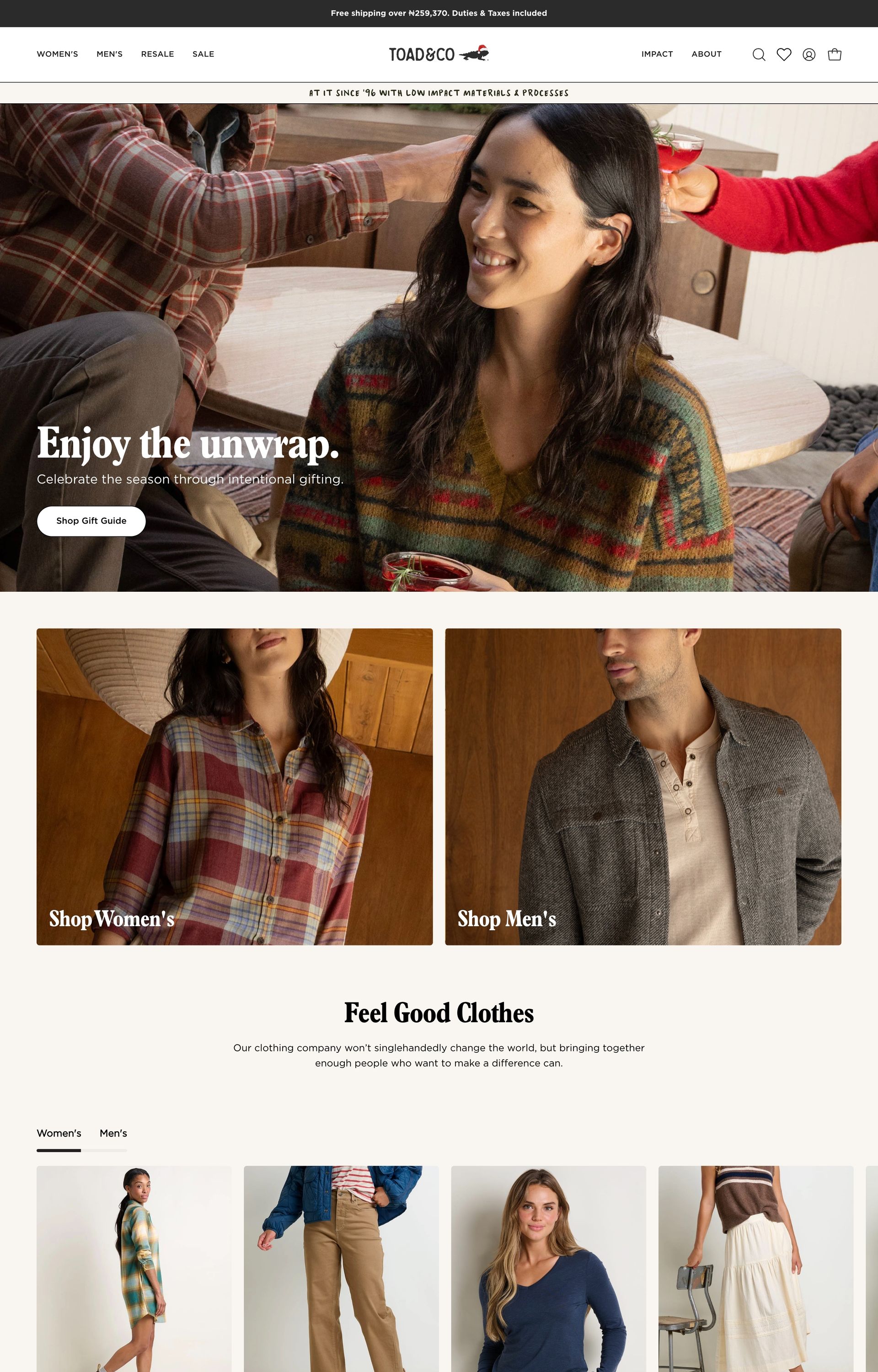Visit the Impact page link
The image size is (878, 1372).
coord(657,54)
